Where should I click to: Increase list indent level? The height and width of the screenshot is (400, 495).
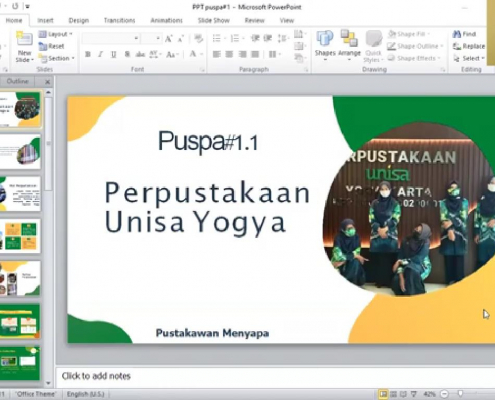[268, 38]
